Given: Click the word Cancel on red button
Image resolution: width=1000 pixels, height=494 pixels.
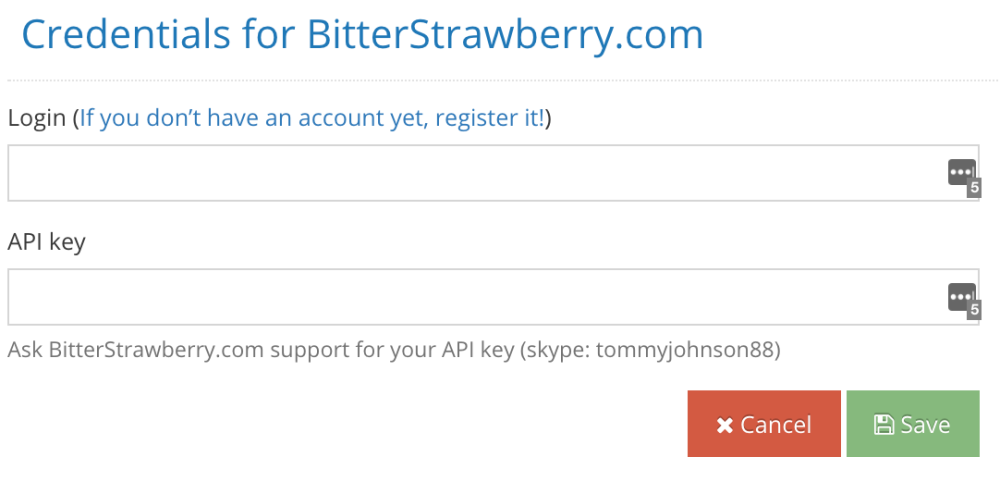Looking at the screenshot, I should (x=776, y=425).
